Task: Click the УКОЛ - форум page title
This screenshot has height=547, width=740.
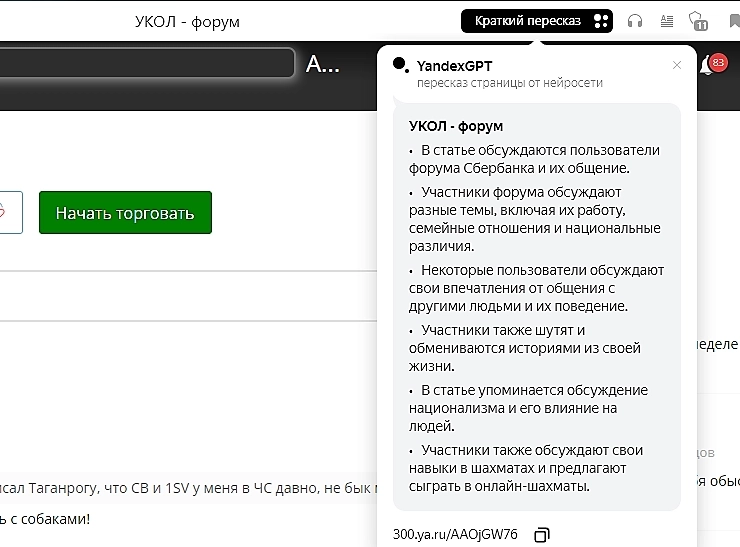Action: tap(187, 22)
